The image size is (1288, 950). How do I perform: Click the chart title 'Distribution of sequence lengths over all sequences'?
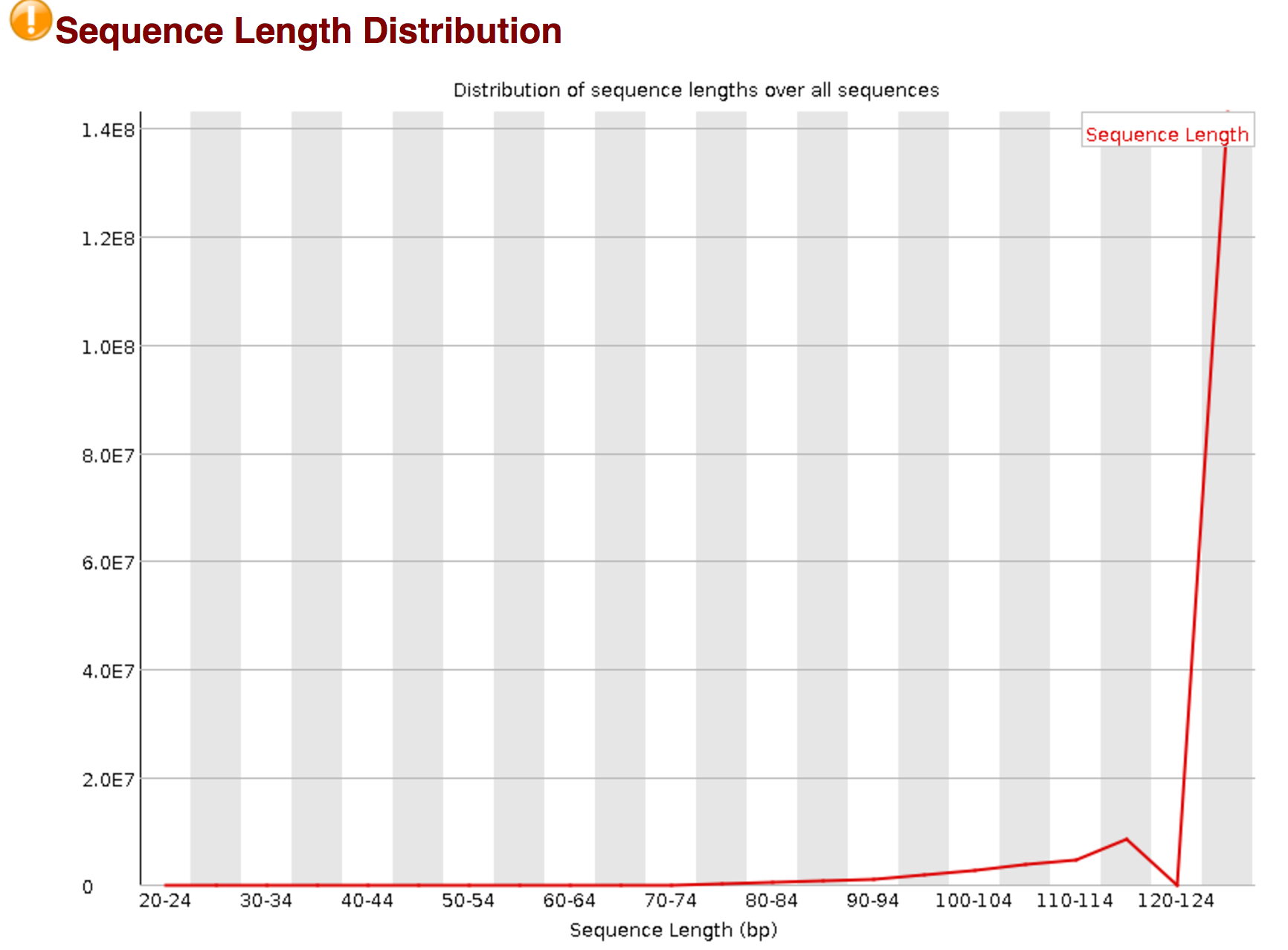click(x=696, y=90)
